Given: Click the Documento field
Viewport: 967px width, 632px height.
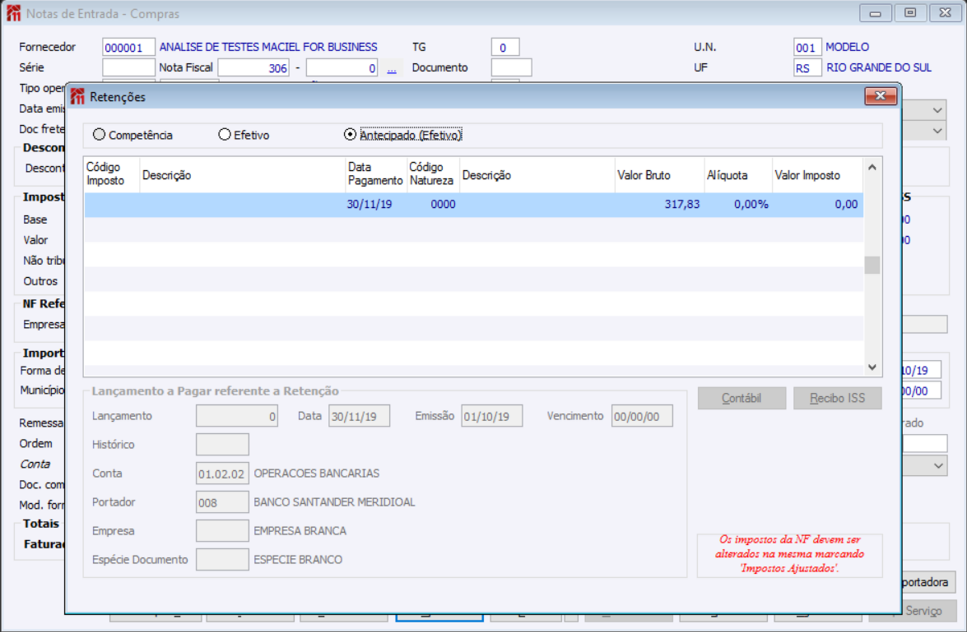Looking at the screenshot, I should pos(511,67).
